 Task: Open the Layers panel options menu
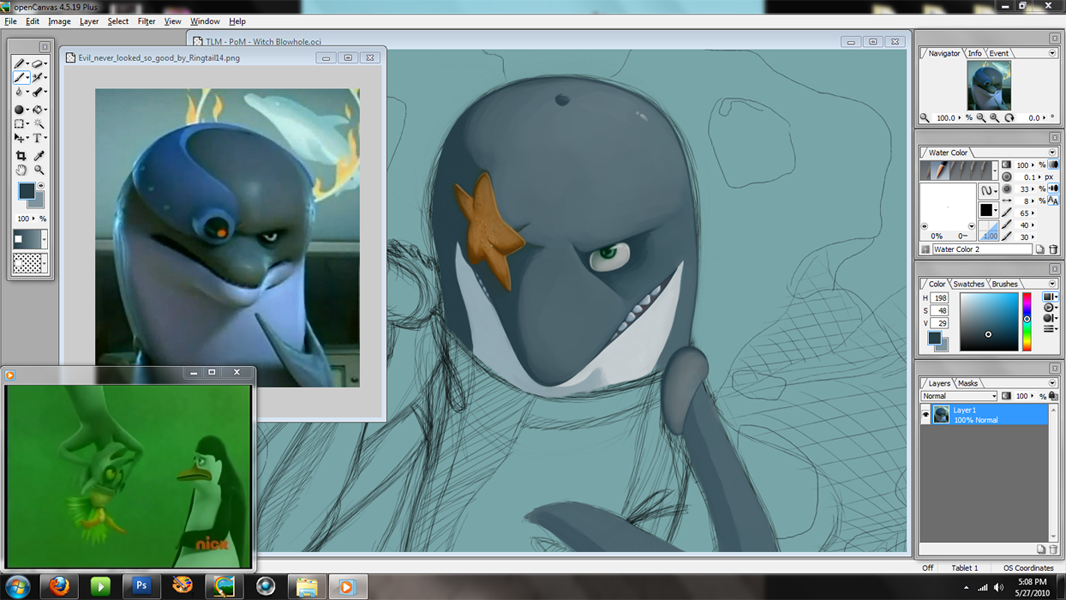tap(1052, 383)
